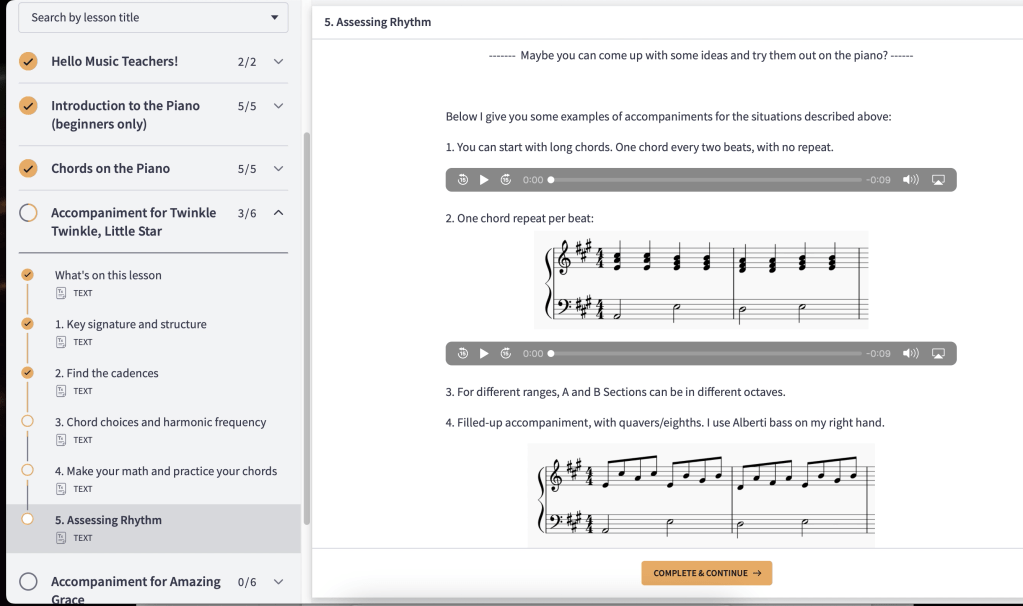
Task: Click AirPlay icon on first audio player
Action: (x=938, y=180)
